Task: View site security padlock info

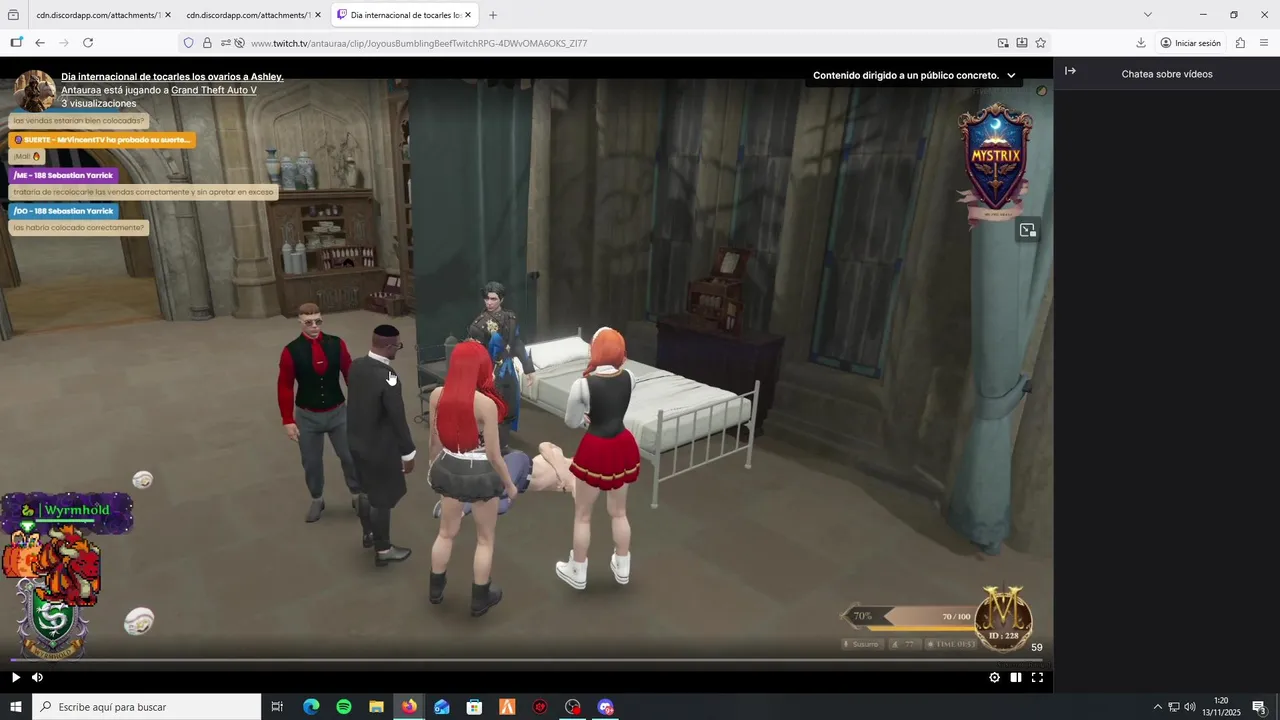Action: (207, 43)
